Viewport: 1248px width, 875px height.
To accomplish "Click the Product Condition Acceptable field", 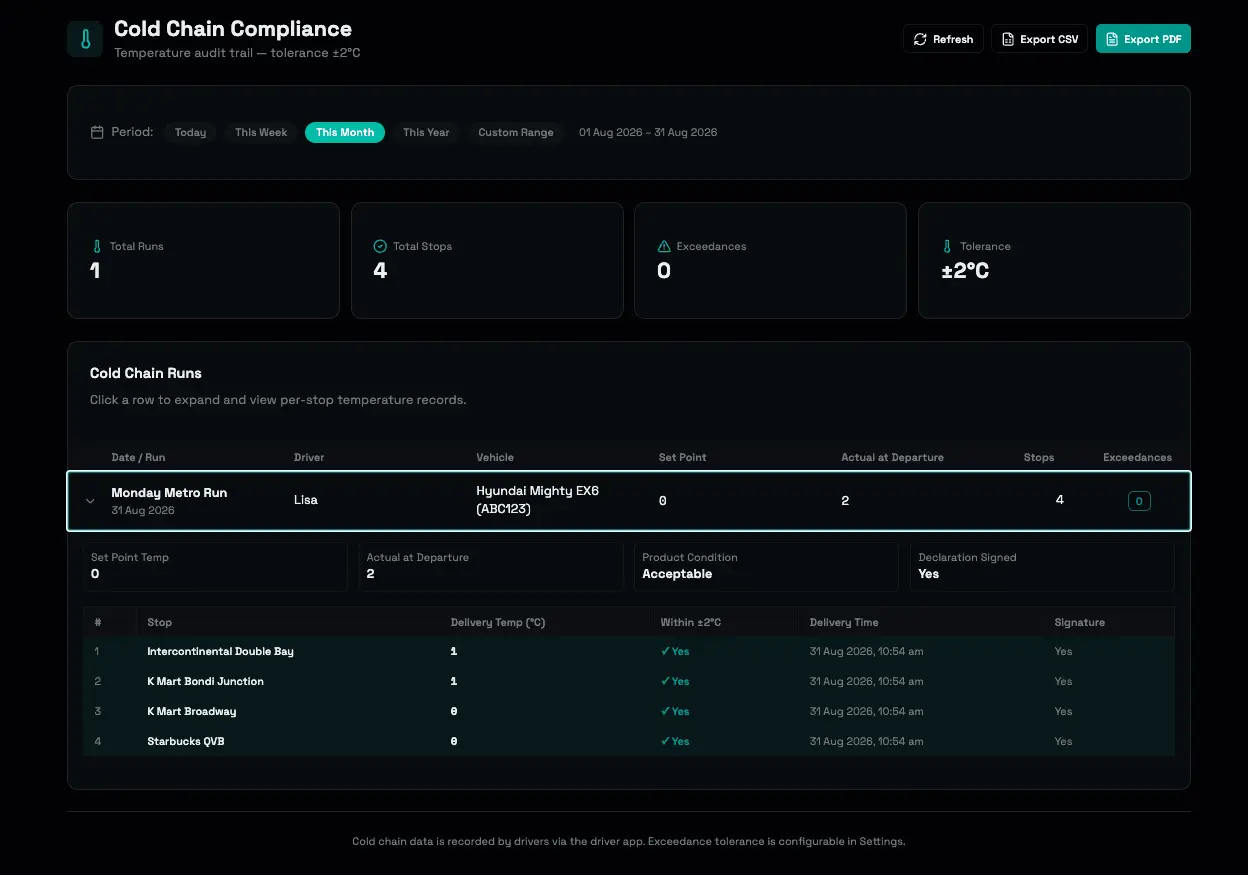I will point(766,567).
